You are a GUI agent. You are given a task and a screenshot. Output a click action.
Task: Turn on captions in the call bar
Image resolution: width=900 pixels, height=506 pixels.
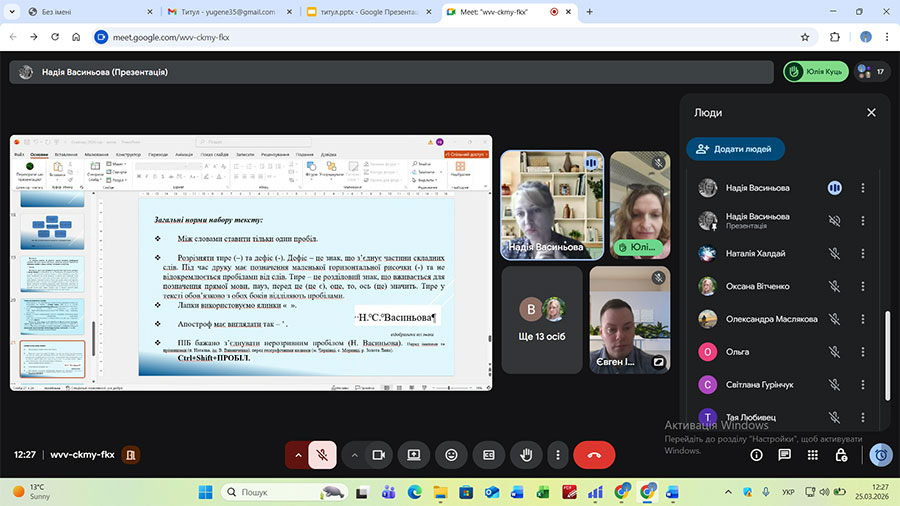click(x=488, y=455)
